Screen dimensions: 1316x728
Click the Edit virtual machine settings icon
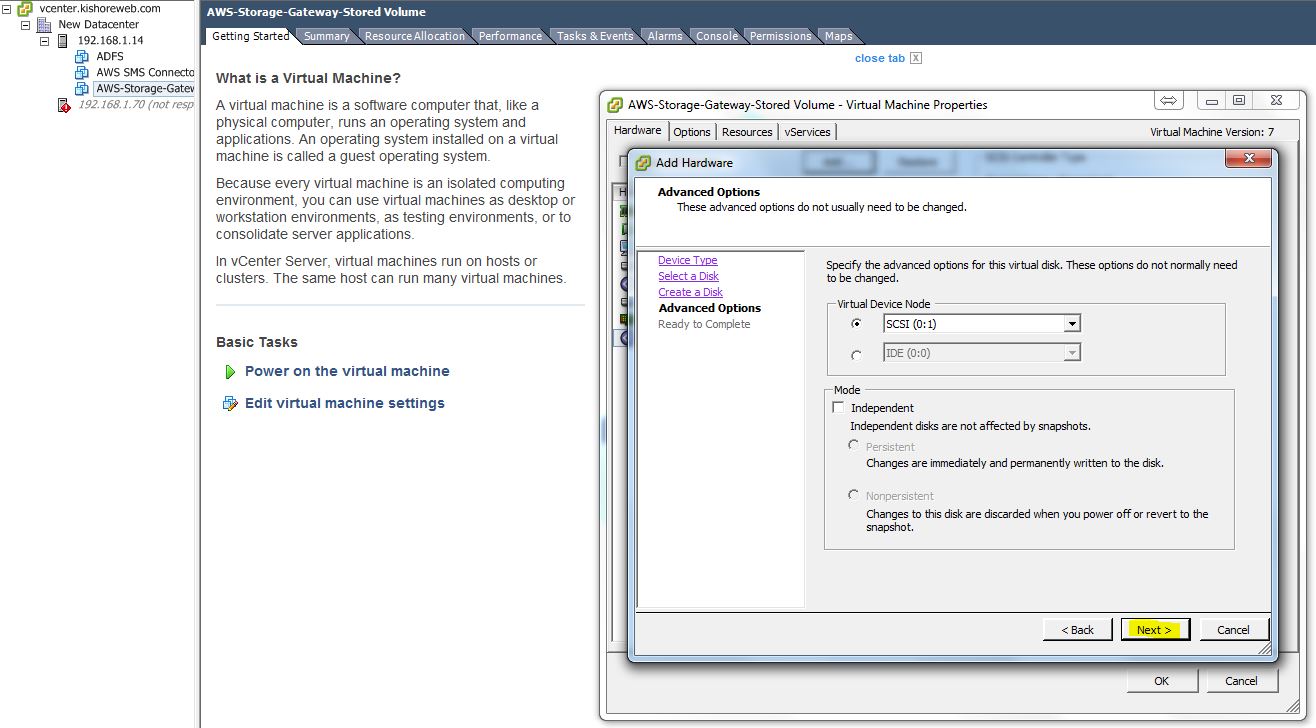(230, 404)
